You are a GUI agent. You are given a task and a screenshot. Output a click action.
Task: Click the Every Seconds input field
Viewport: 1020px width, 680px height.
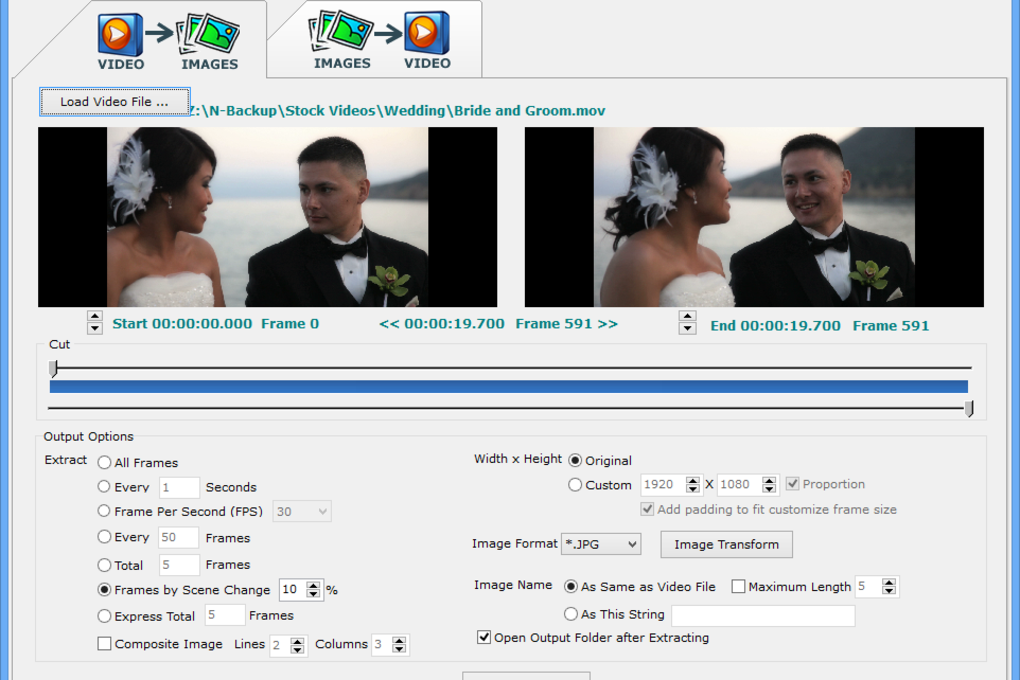(x=179, y=487)
